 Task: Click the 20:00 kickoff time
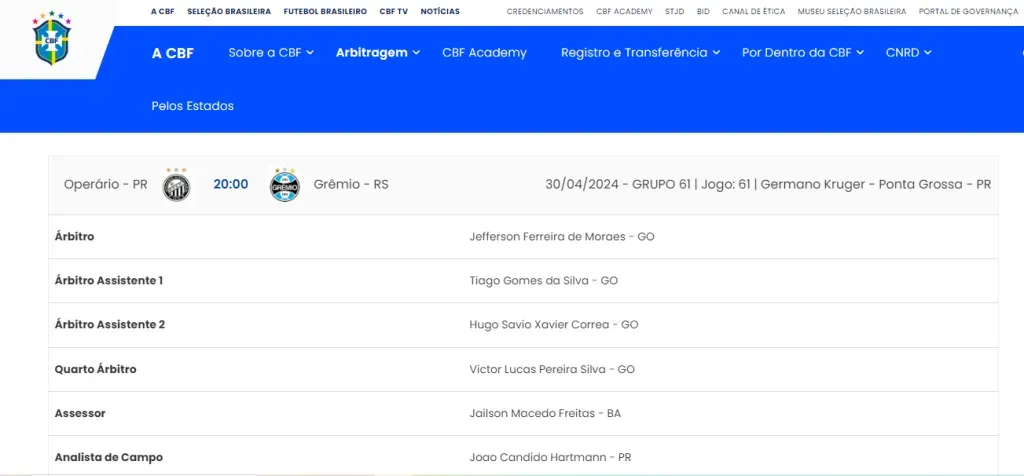pyautogui.click(x=231, y=185)
